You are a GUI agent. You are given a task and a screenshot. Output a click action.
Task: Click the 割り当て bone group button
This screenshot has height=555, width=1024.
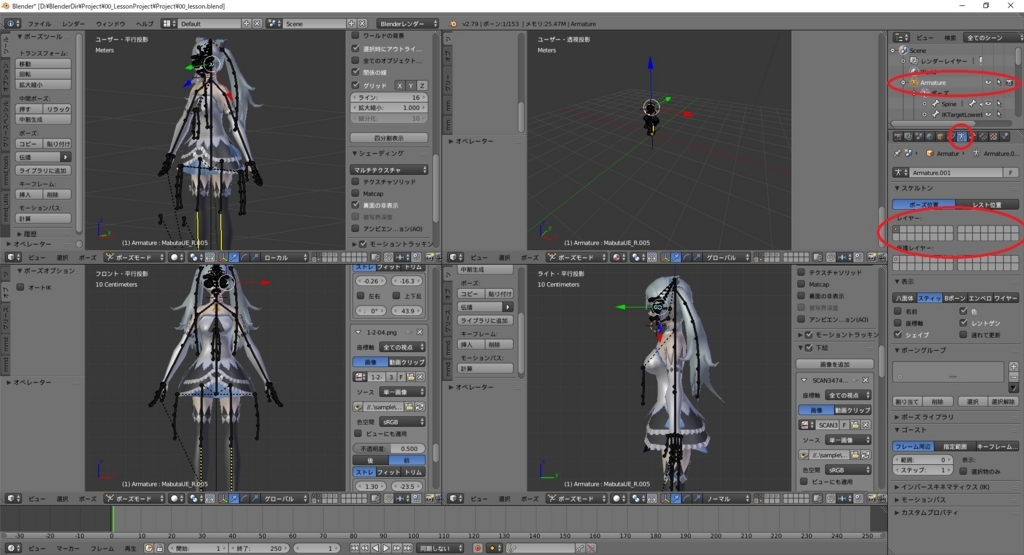point(907,402)
